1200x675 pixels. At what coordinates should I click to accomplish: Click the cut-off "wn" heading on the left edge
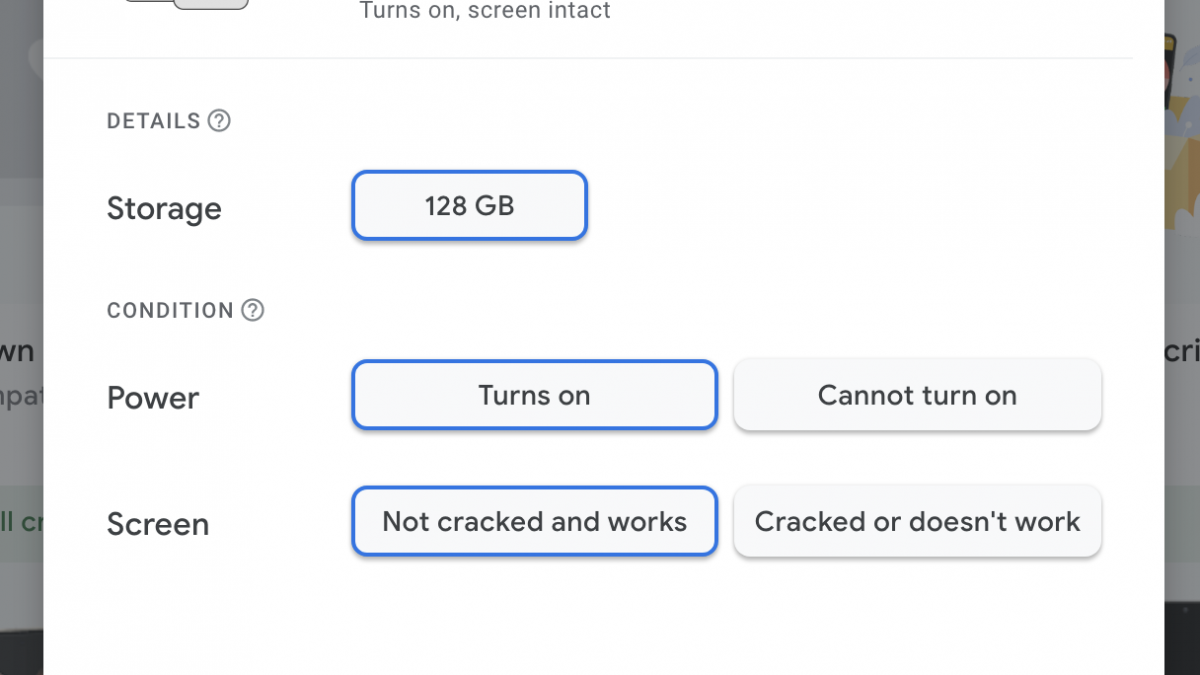[18, 352]
